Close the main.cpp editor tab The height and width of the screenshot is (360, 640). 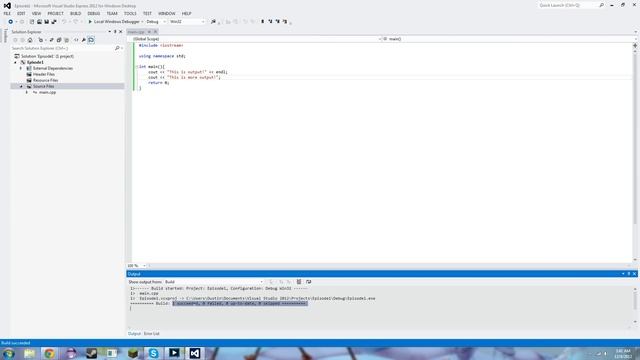155,32
